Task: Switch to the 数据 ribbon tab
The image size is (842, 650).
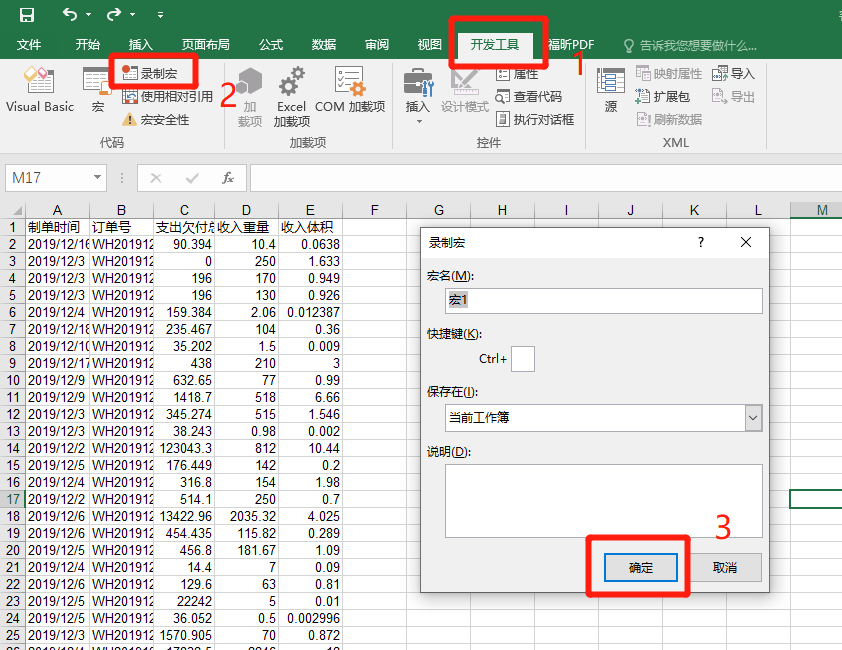Action: [324, 45]
